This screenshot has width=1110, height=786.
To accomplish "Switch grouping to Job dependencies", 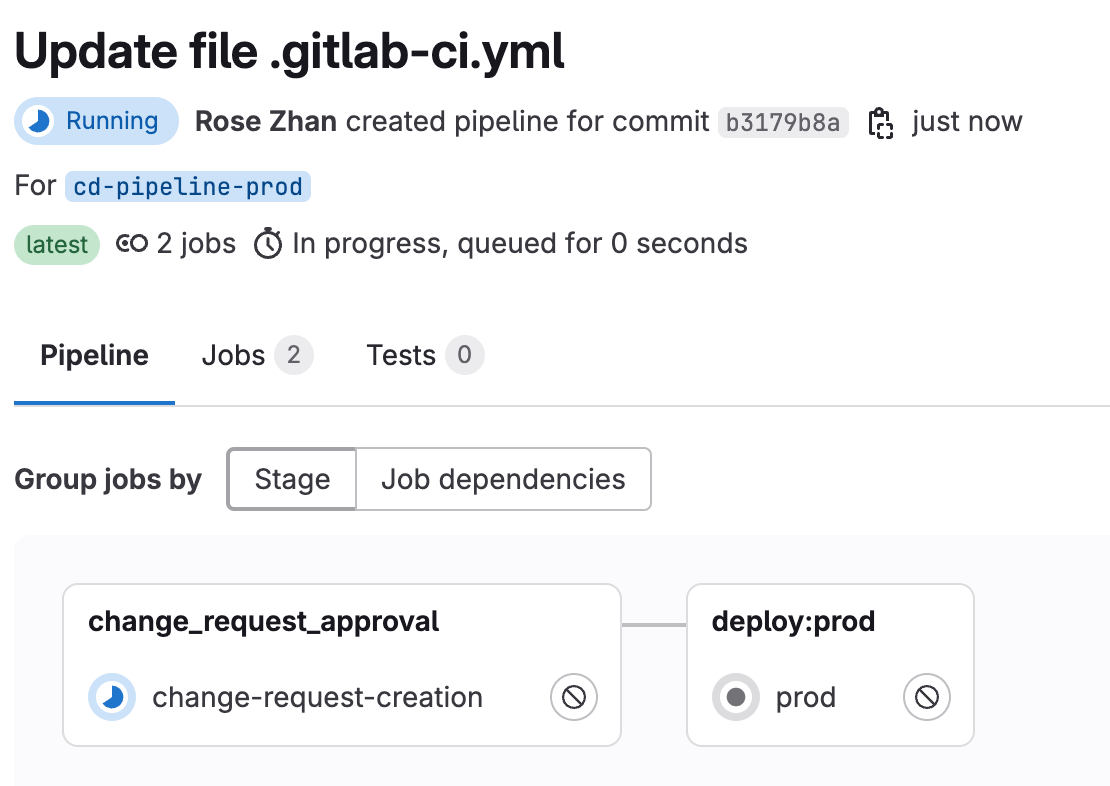I will tap(503, 479).
